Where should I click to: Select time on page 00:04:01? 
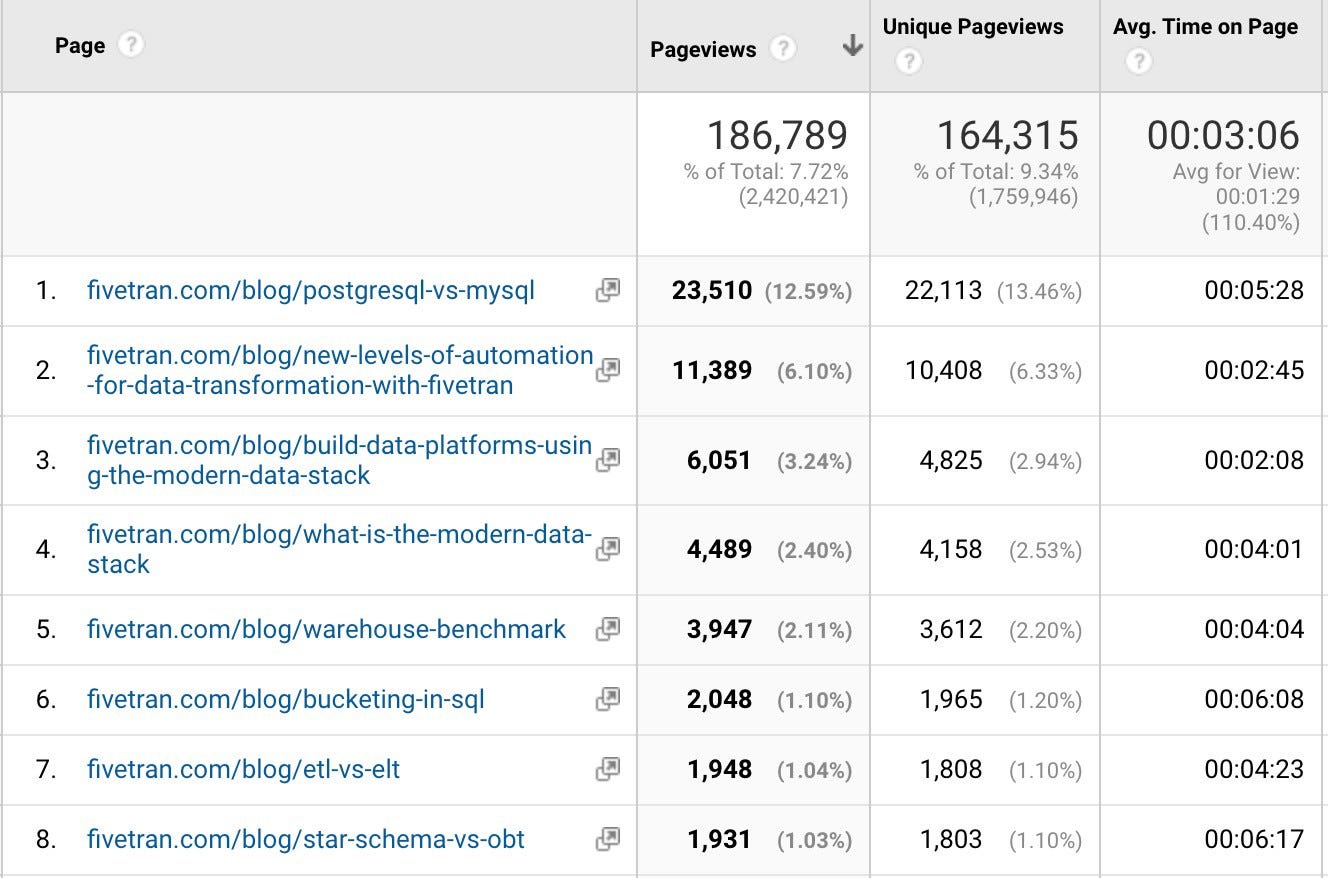click(x=1254, y=549)
